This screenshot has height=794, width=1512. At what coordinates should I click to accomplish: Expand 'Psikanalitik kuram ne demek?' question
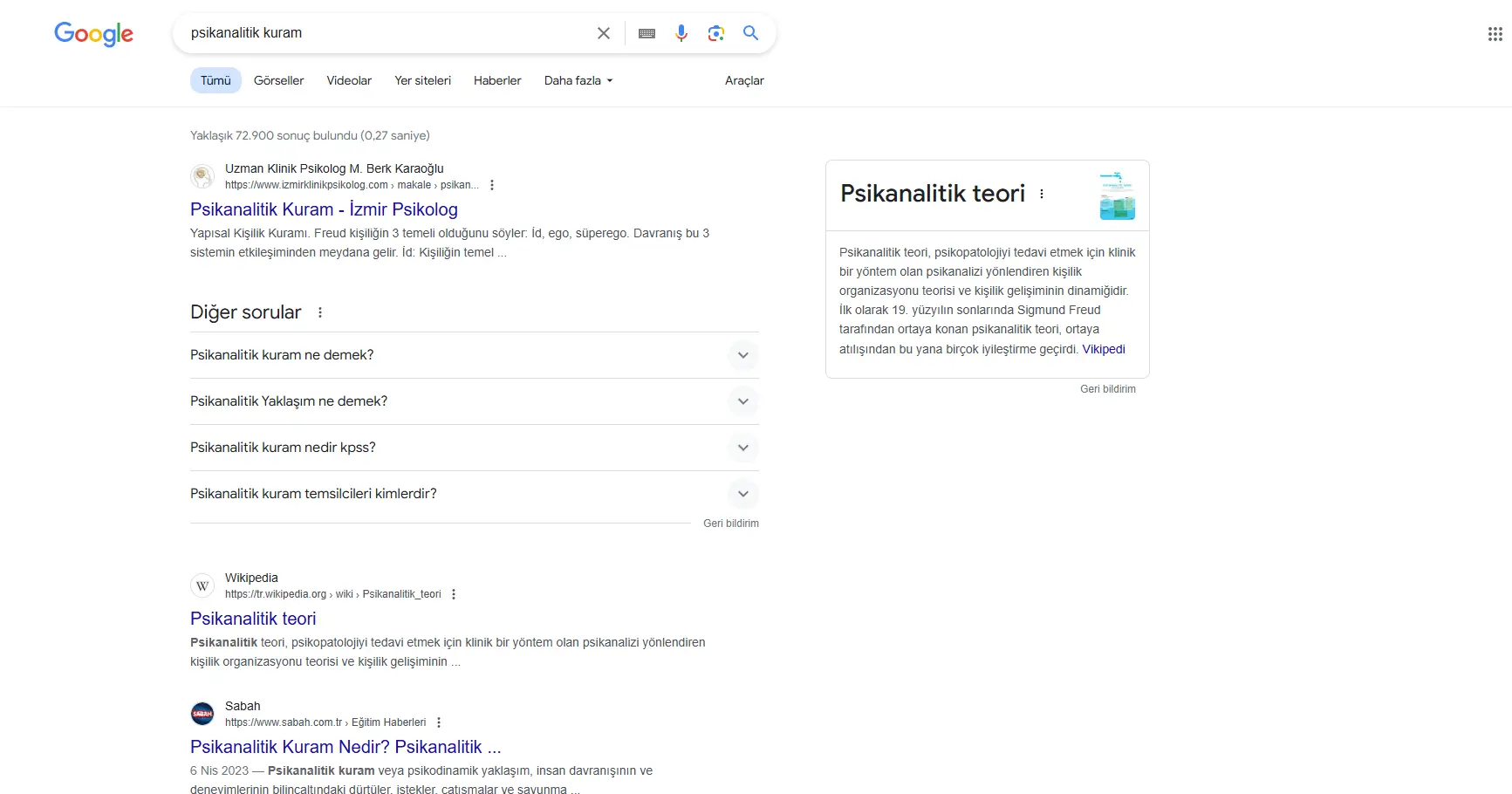click(x=475, y=355)
